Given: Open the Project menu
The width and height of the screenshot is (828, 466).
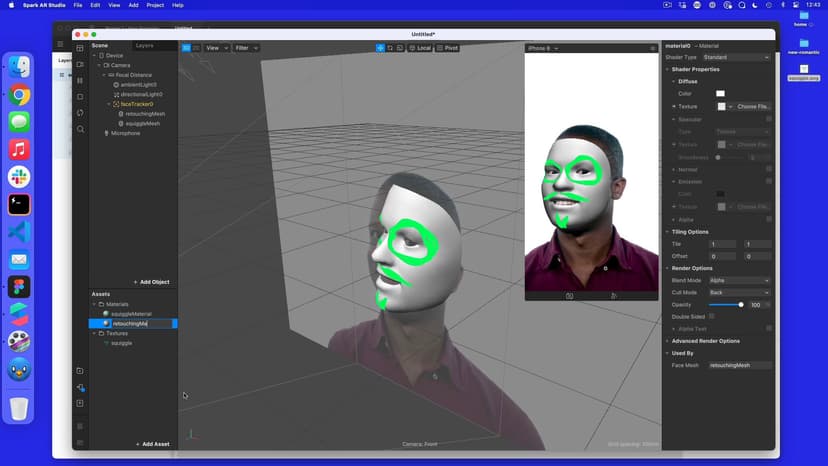Looking at the screenshot, I should click(155, 5).
